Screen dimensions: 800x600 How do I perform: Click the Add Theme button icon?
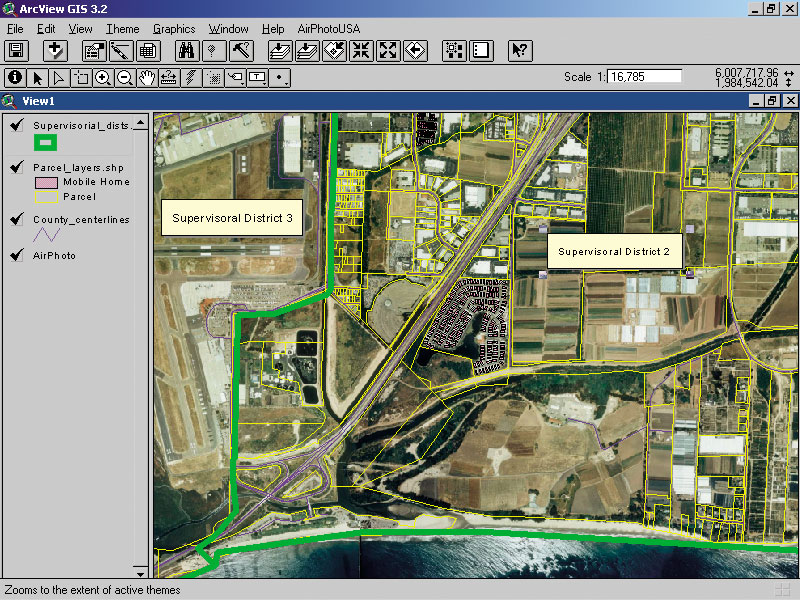click(x=55, y=51)
